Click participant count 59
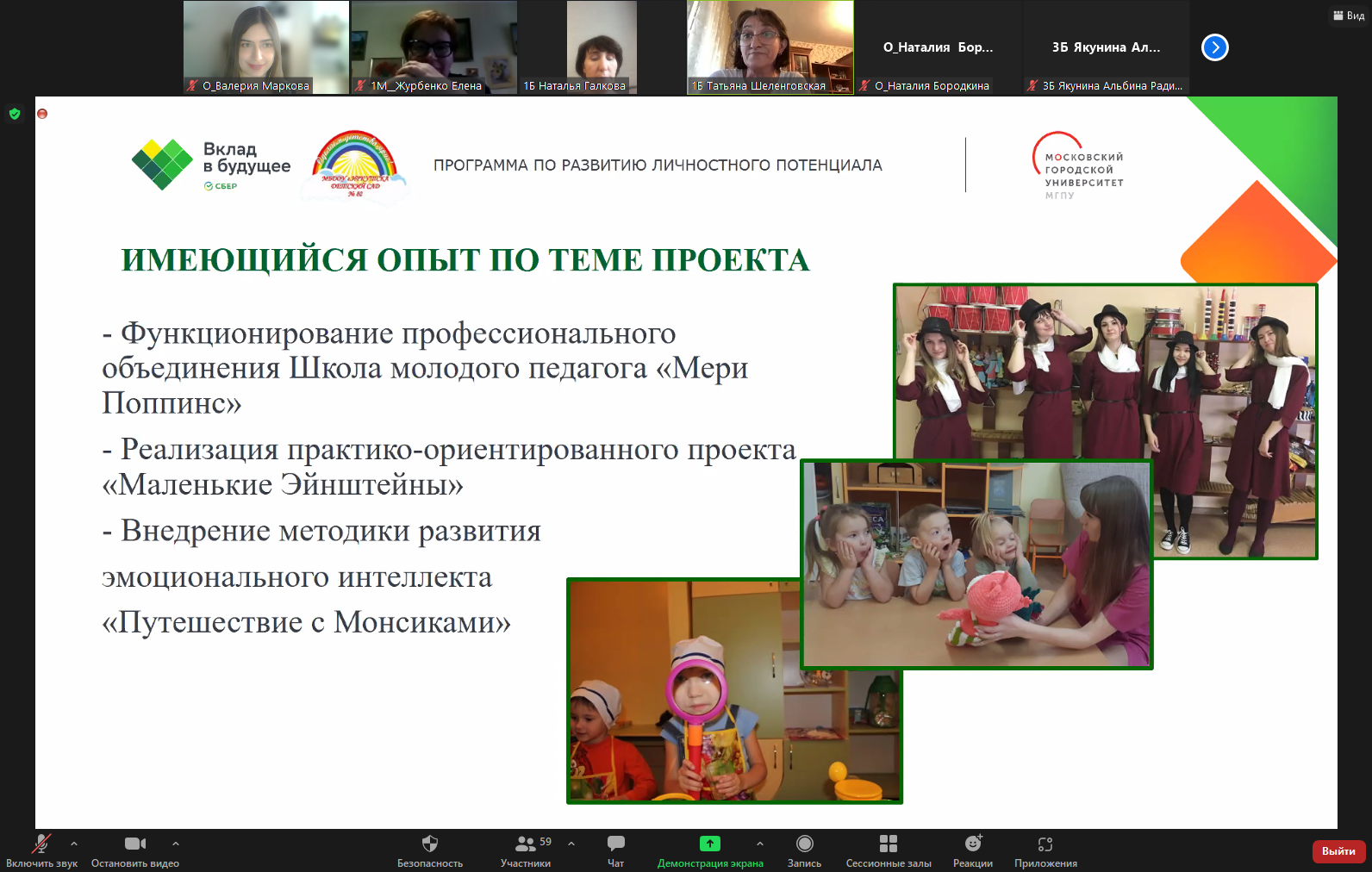This screenshot has height=872, width=1372. click(x=546, y=842)
